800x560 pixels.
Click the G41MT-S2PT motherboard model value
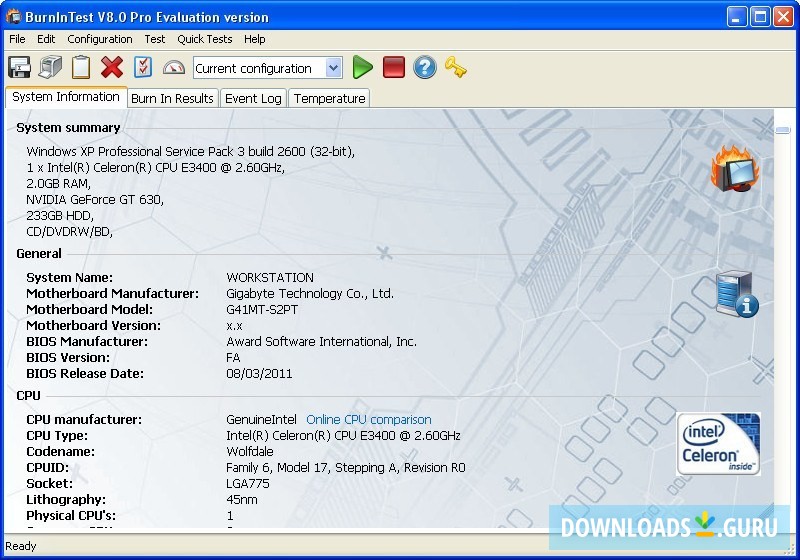tap(262, 310)
